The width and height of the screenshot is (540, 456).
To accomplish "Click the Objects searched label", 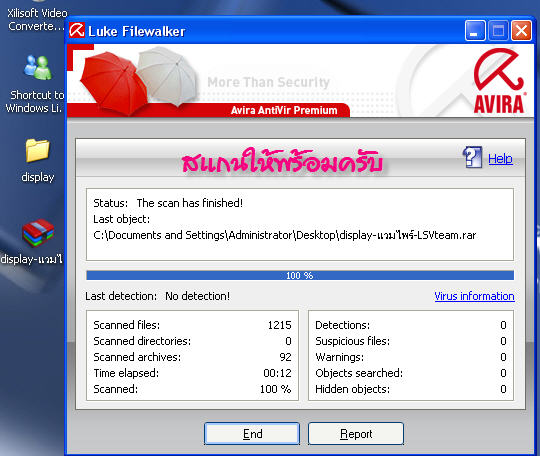I will coord(359,373).
